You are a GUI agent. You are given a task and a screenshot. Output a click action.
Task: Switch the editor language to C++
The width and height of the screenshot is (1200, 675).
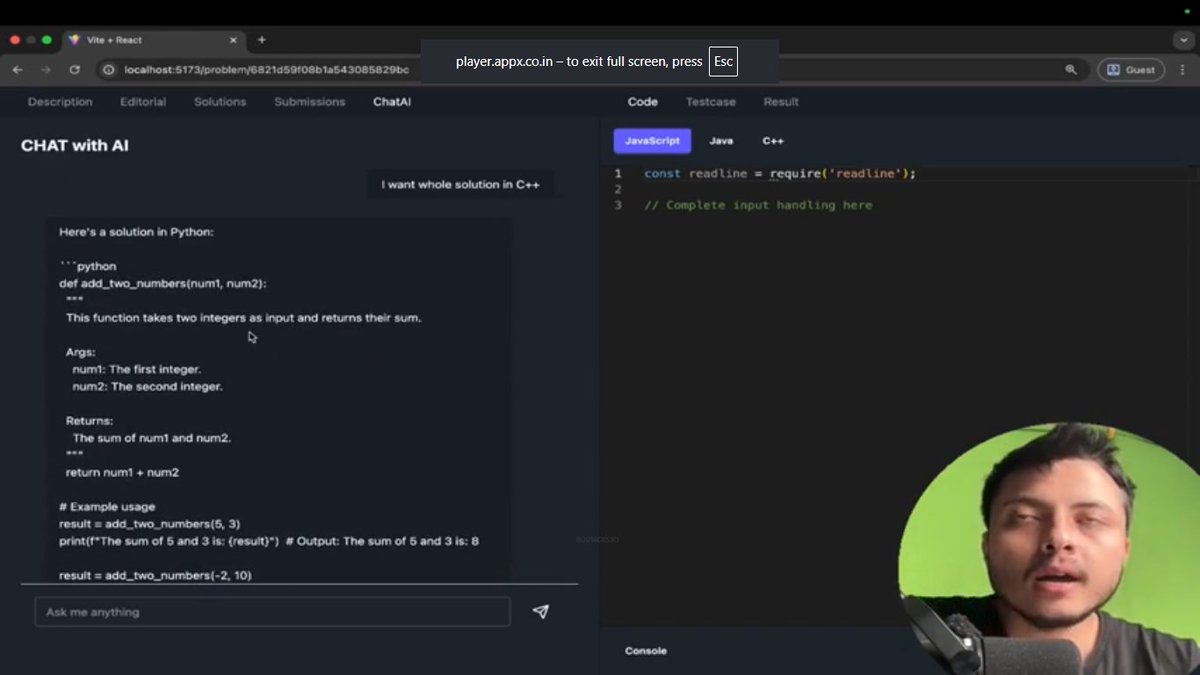point(772,140)
